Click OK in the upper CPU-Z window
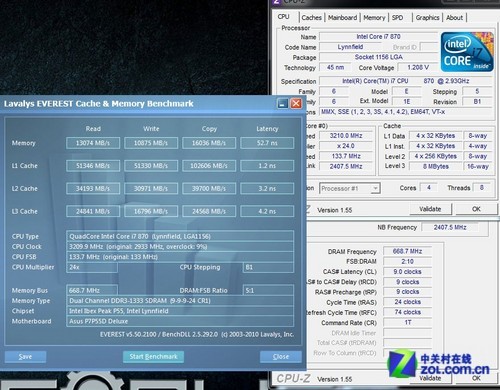500x390 pixels. click(x=476, y=209)
